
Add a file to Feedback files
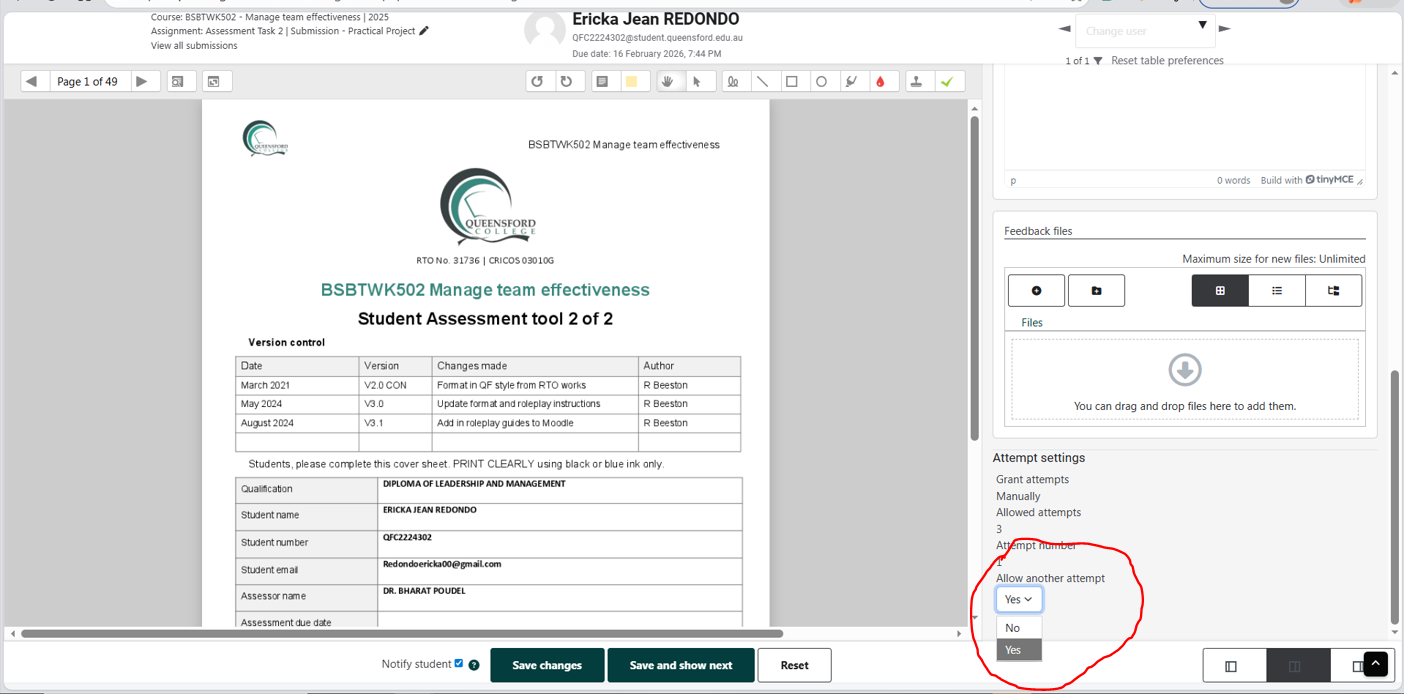pos(1036,291)
